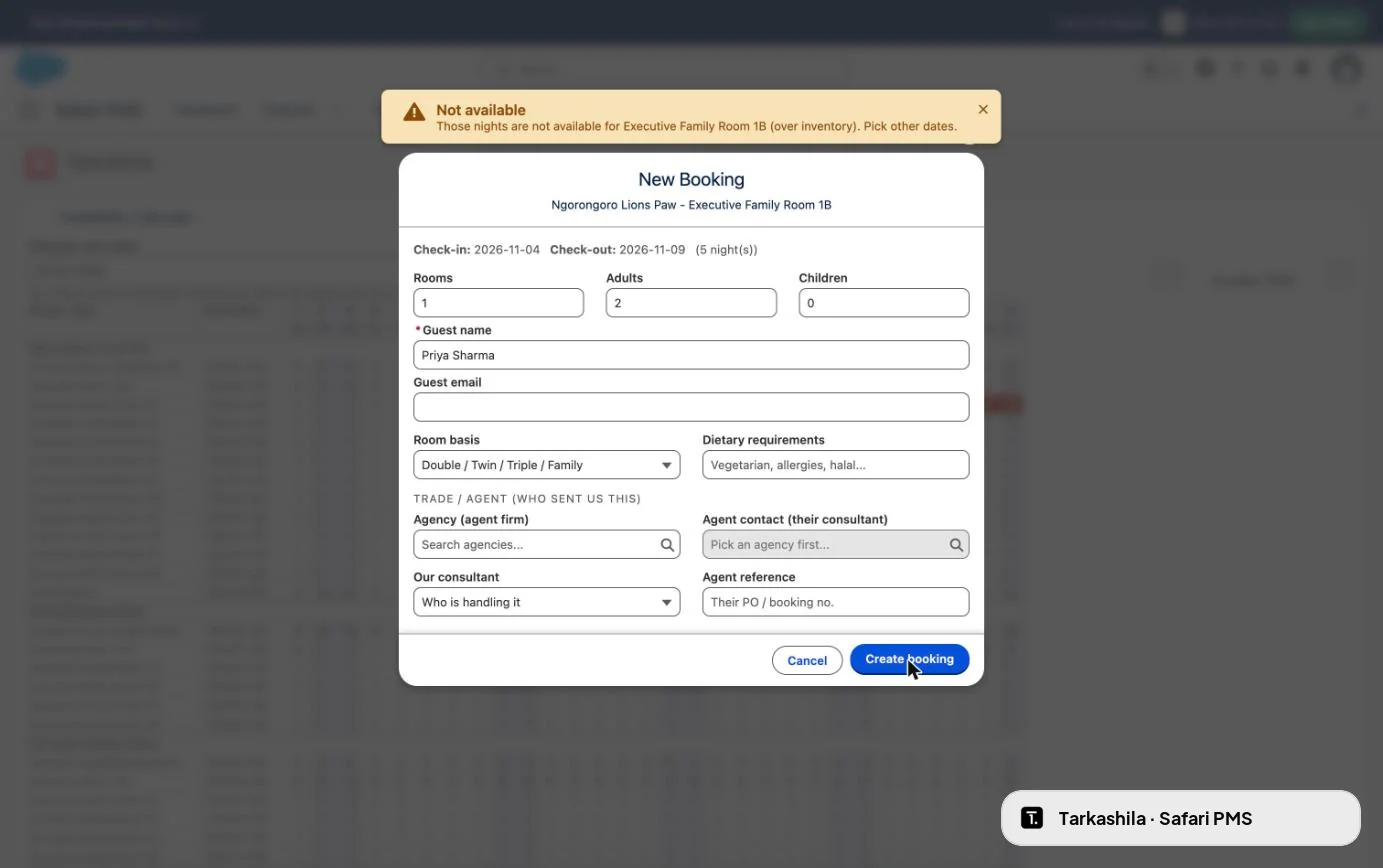This screenshot has width=1383, height=868.
Task: Dismiss the Not available warning toast
Action: click(x=983, y=109)
